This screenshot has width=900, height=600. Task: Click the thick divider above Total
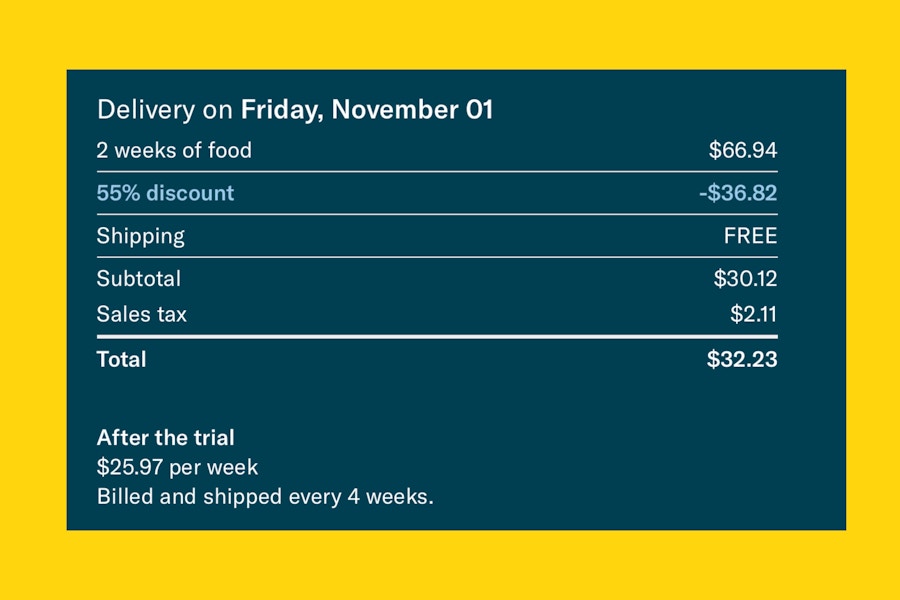click(x=437, y=336)
